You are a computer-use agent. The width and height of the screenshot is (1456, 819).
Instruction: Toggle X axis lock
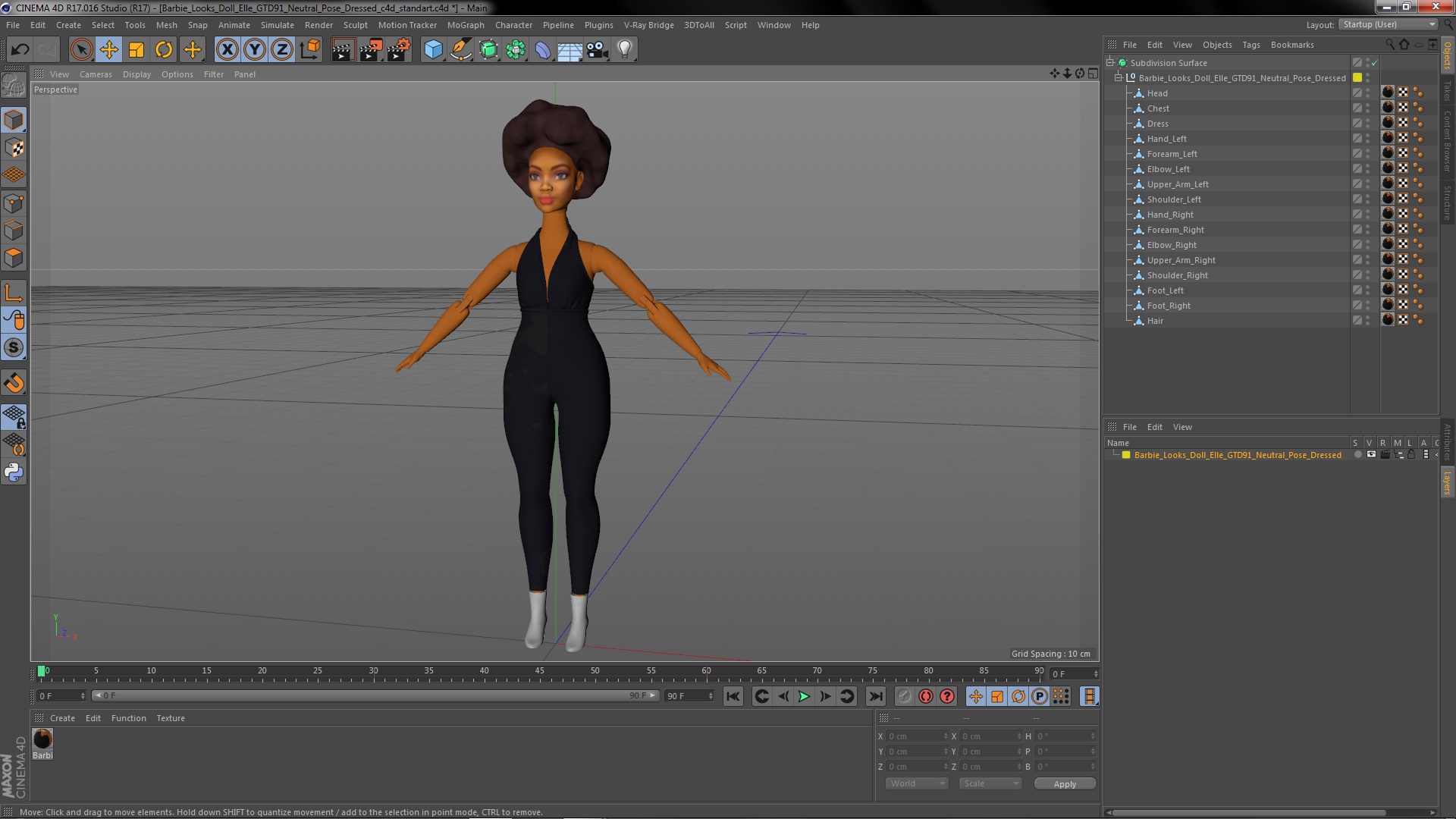coord(227,50)
